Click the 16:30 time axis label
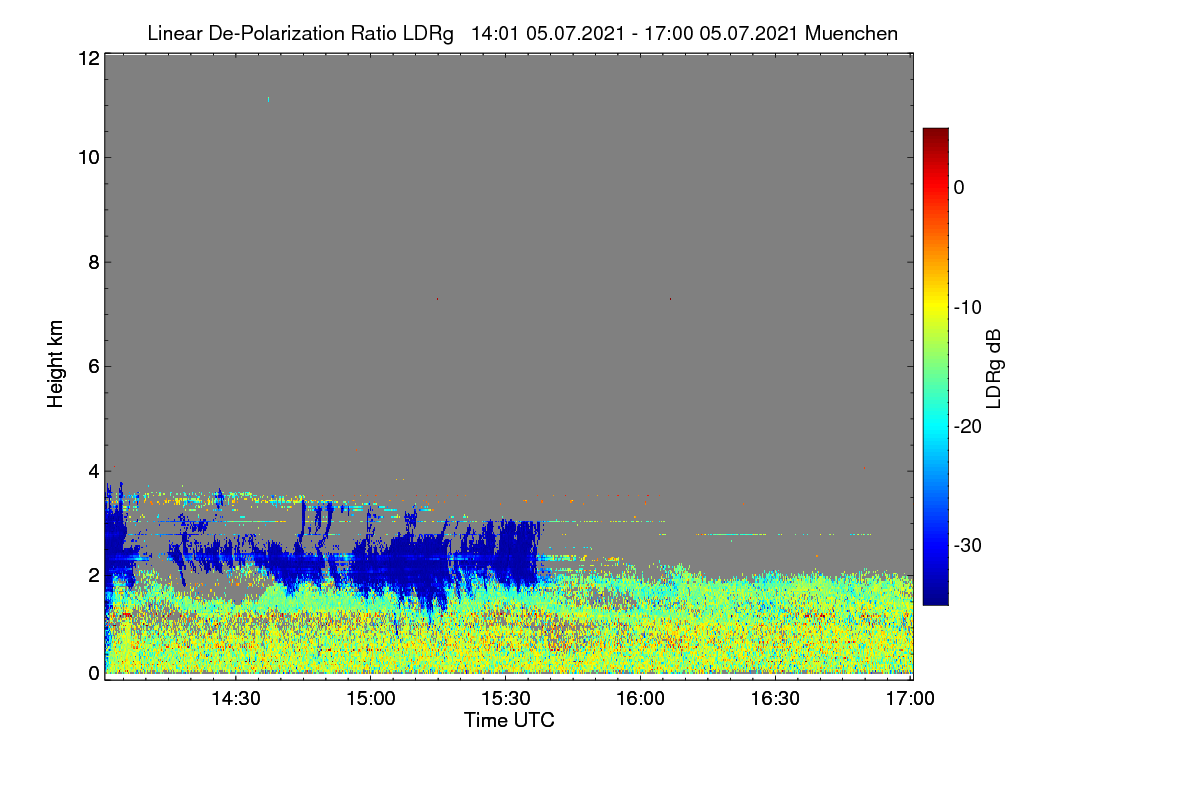Screen dimensions: 1200x800 775,699
